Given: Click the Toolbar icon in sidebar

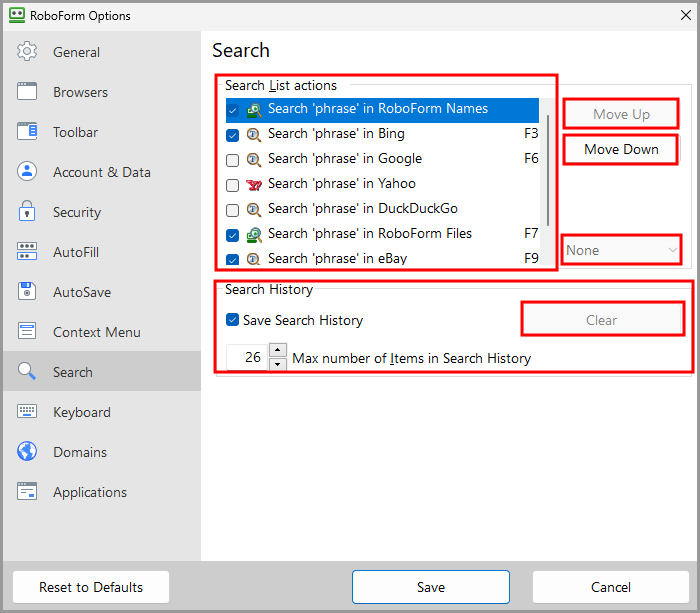Looking at the screenshot, I should (27, 132).
